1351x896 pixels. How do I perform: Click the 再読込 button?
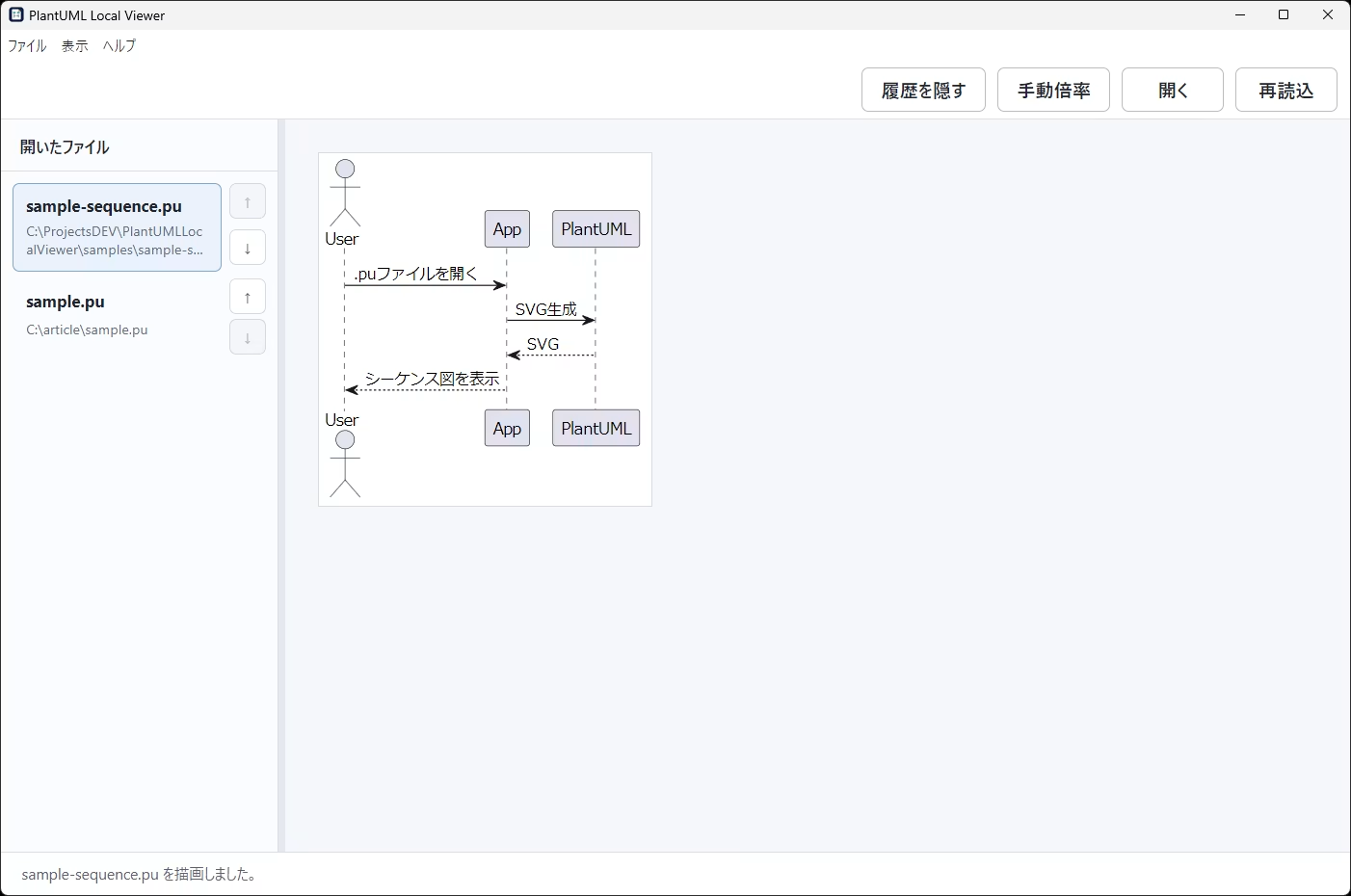pos(1286,90)
